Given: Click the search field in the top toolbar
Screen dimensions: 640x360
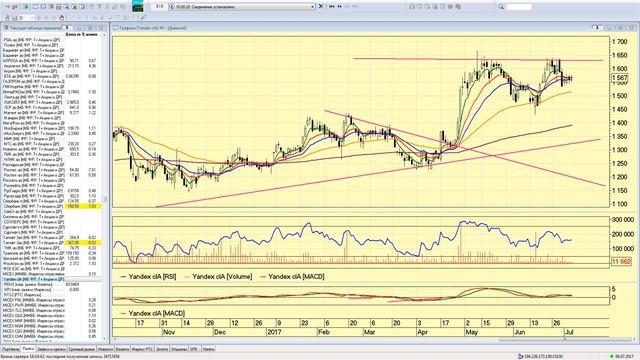Looking at the screenshot, I should pyautogui.click(x=519, y=7).
